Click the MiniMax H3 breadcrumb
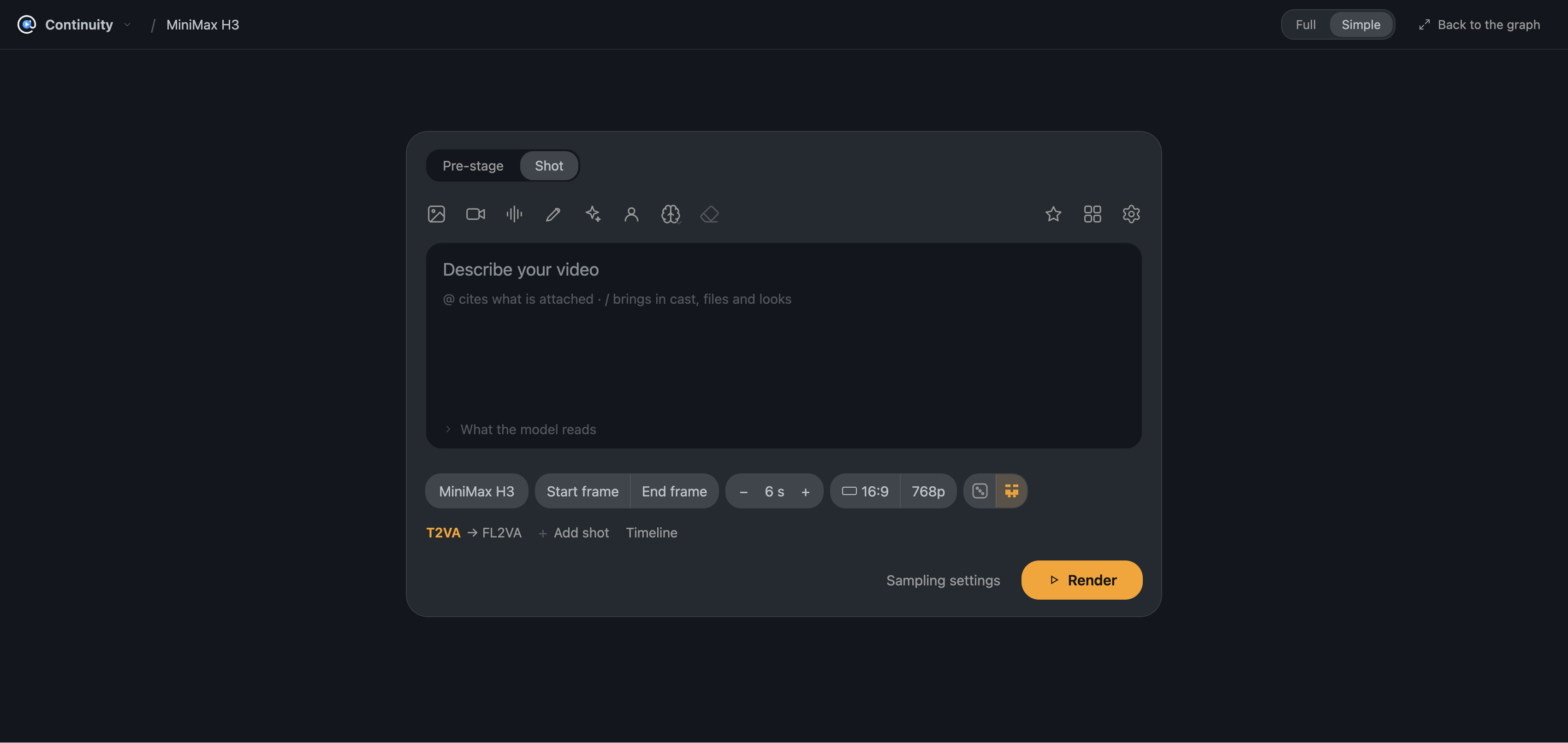This screenshot has height=743, width=1568. tap(203, 24)
